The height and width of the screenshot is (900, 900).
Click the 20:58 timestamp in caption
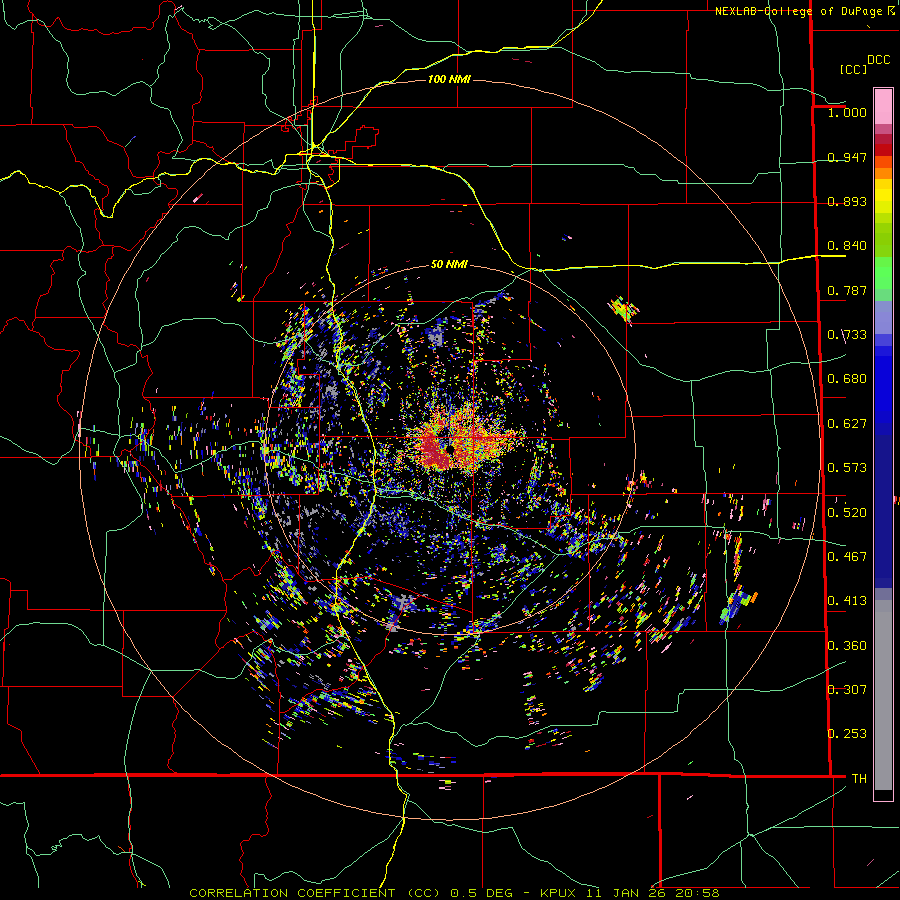699,893
